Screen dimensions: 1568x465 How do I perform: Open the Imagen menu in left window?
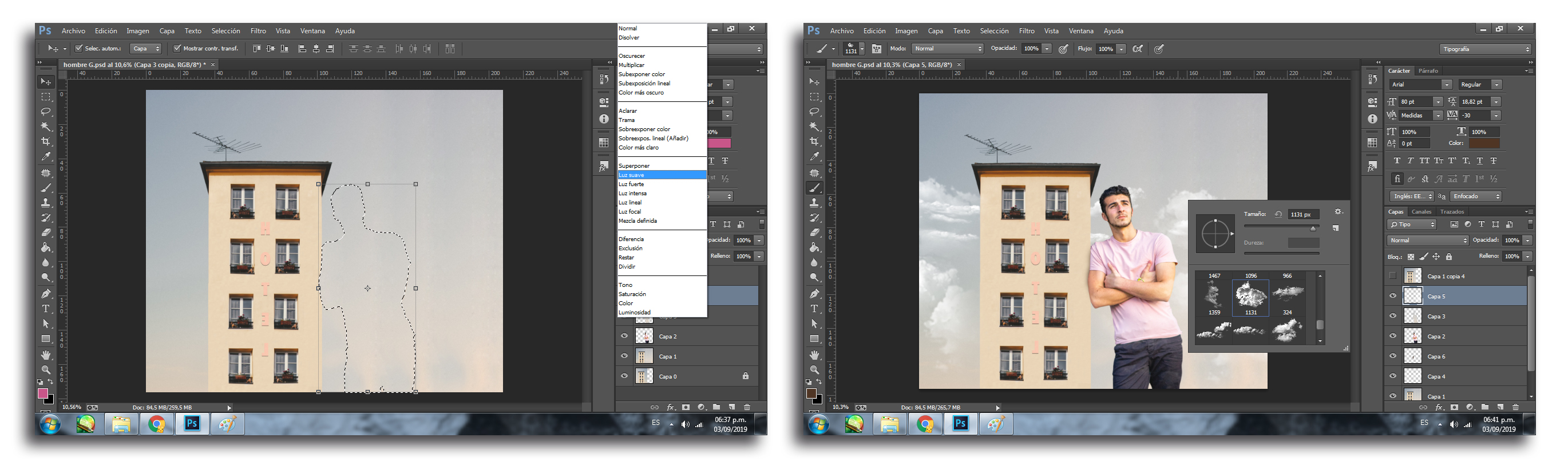point(137,30)
